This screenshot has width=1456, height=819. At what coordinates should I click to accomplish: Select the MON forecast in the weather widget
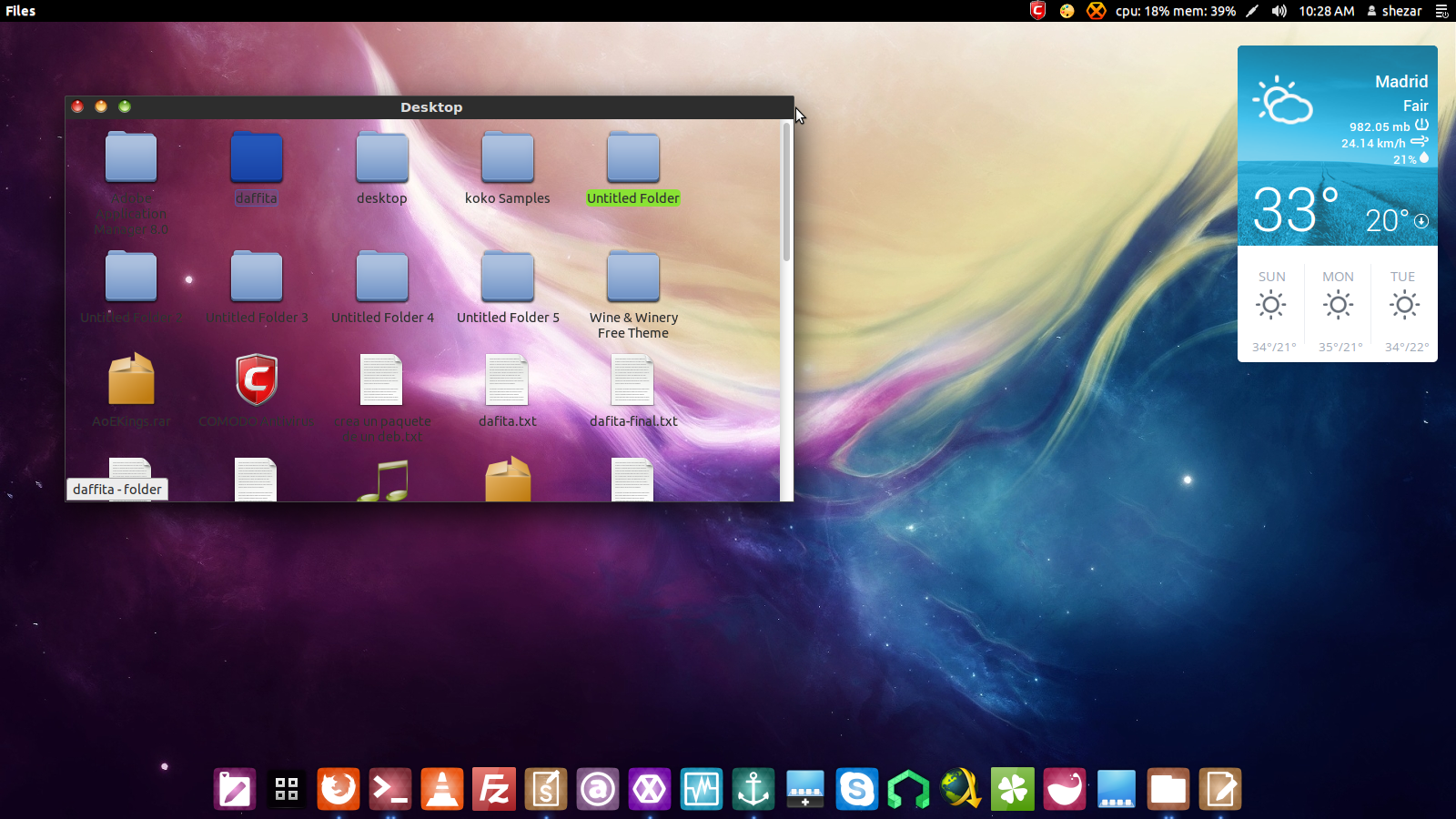(1338, 311)
